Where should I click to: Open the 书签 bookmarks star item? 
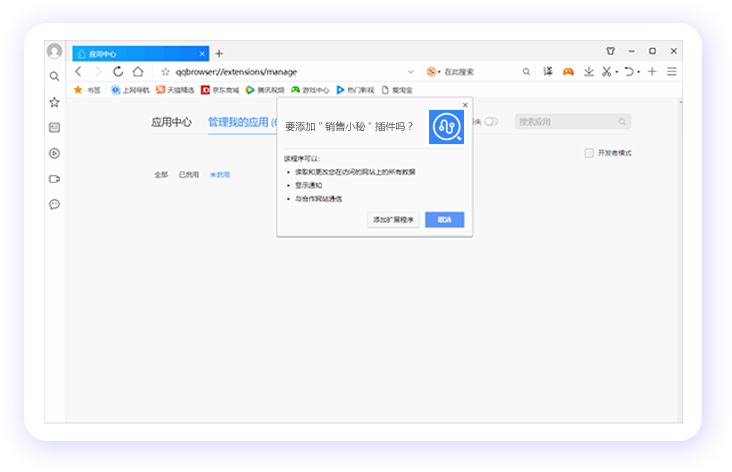point(87,90)
